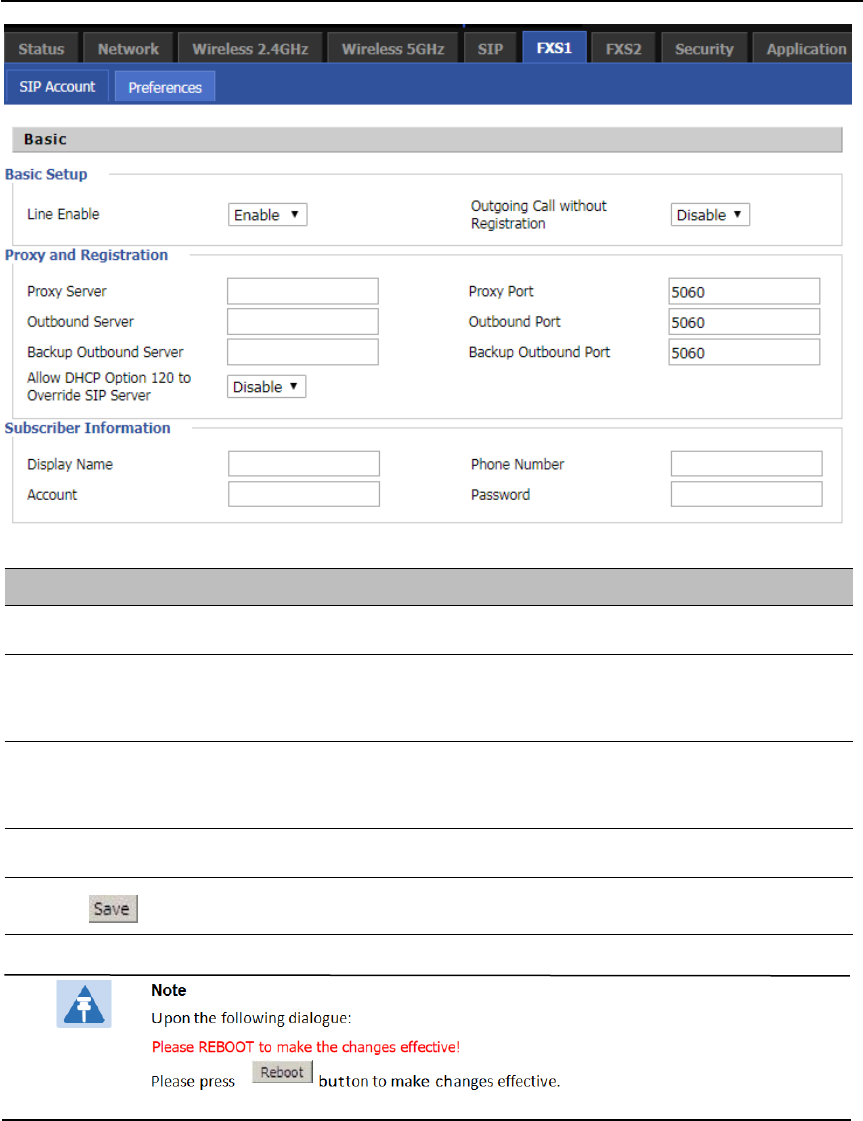Expand Outgoing Call without Registration dropdown

click(710, 215)
